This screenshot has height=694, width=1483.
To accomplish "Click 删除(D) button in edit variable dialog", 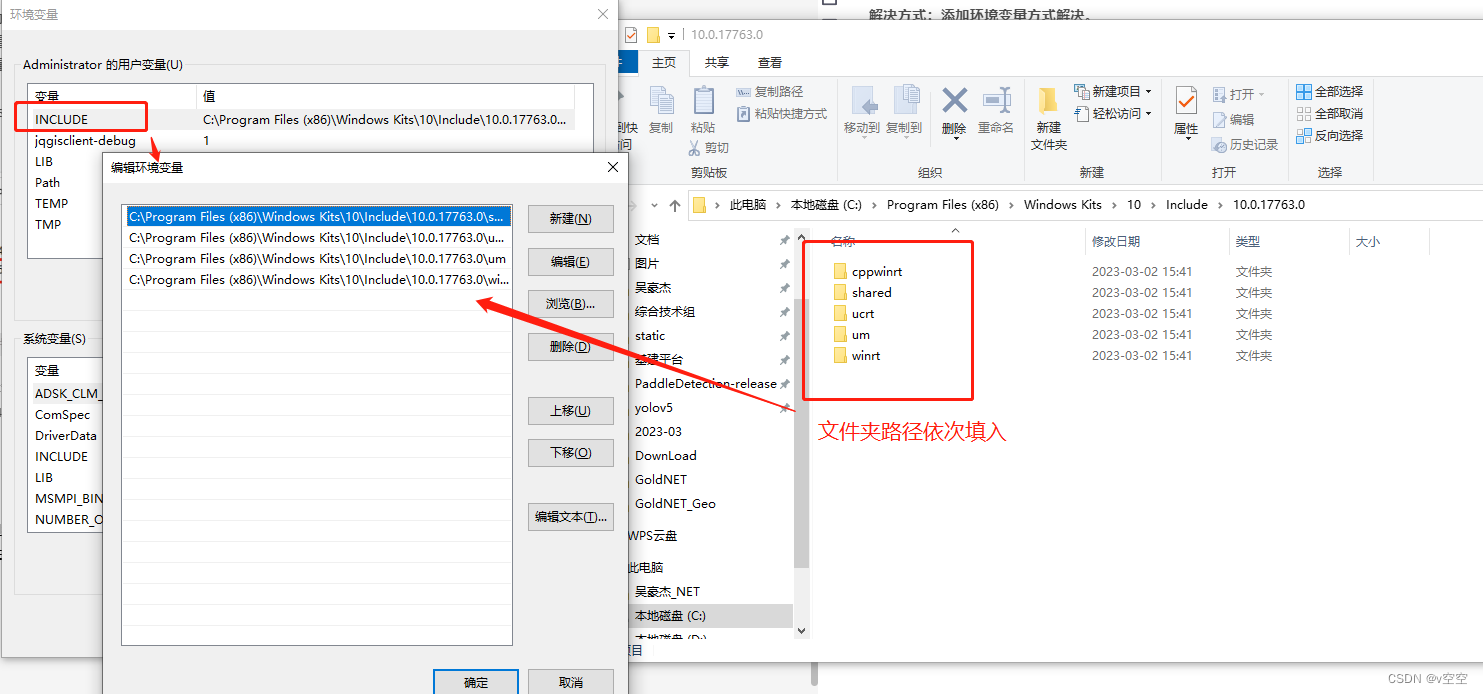I will pos(570,347).
